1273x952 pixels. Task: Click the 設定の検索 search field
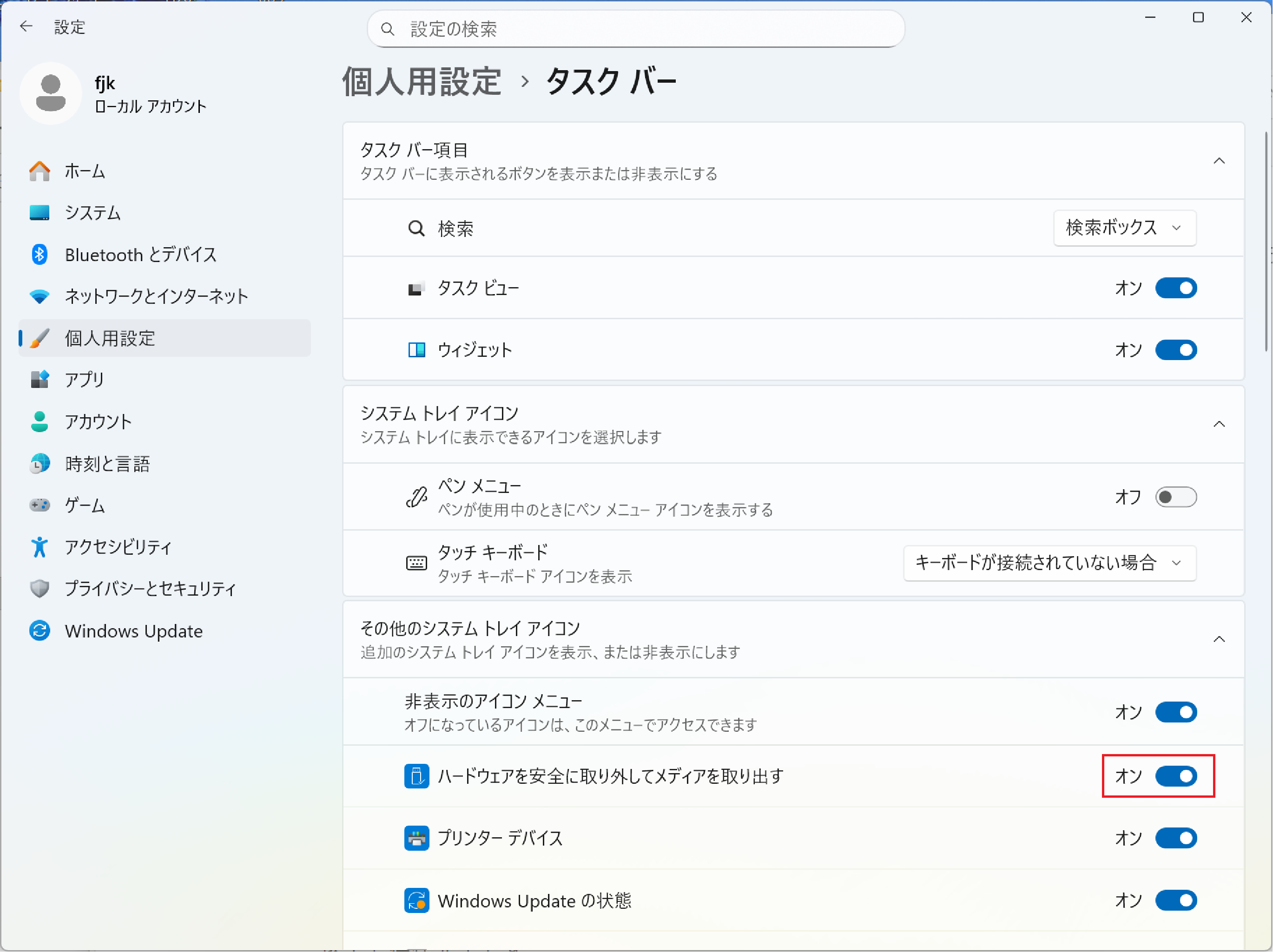pyautogui.click(x=635, y=29)
